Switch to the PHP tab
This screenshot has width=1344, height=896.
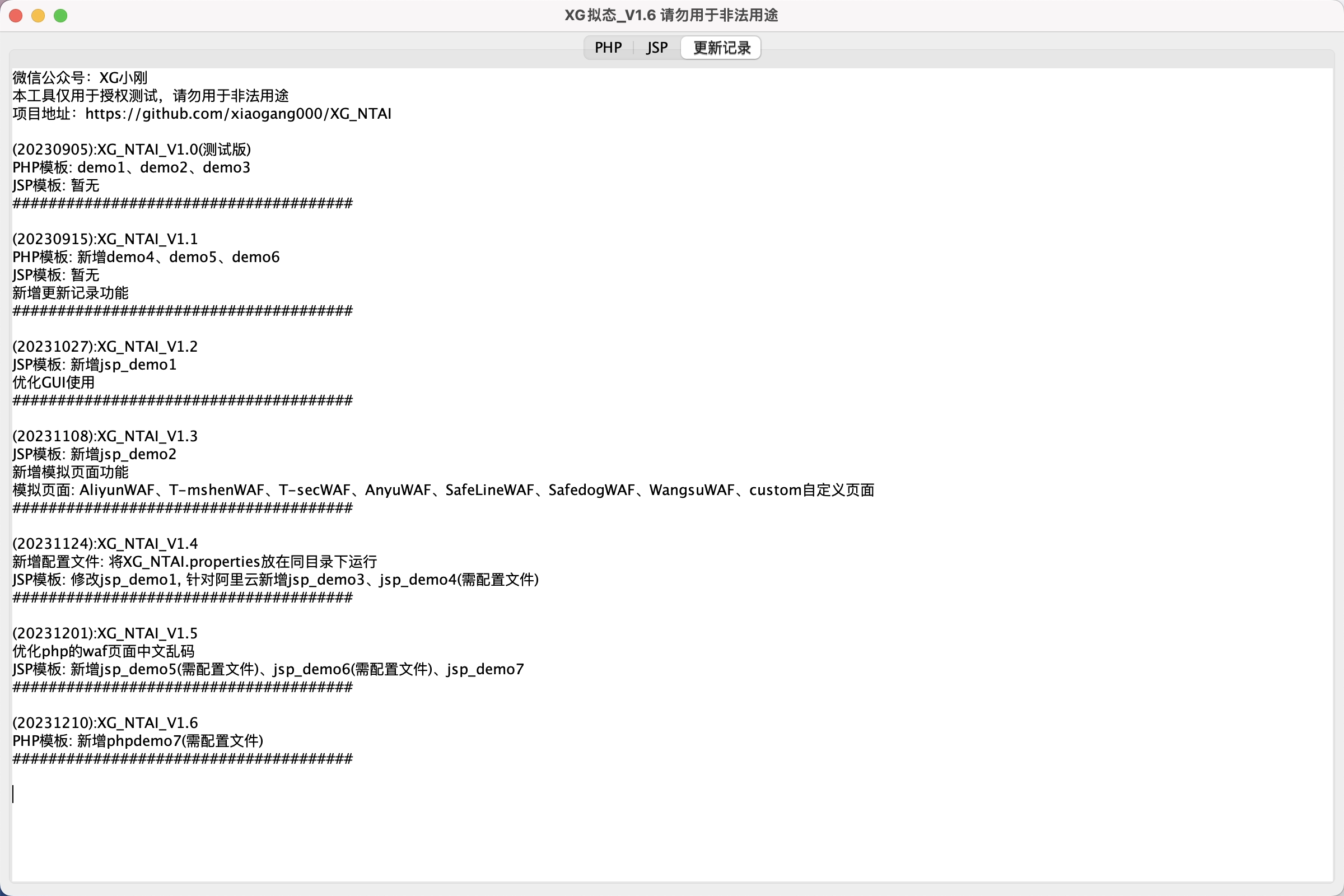[x=608, y=48]
